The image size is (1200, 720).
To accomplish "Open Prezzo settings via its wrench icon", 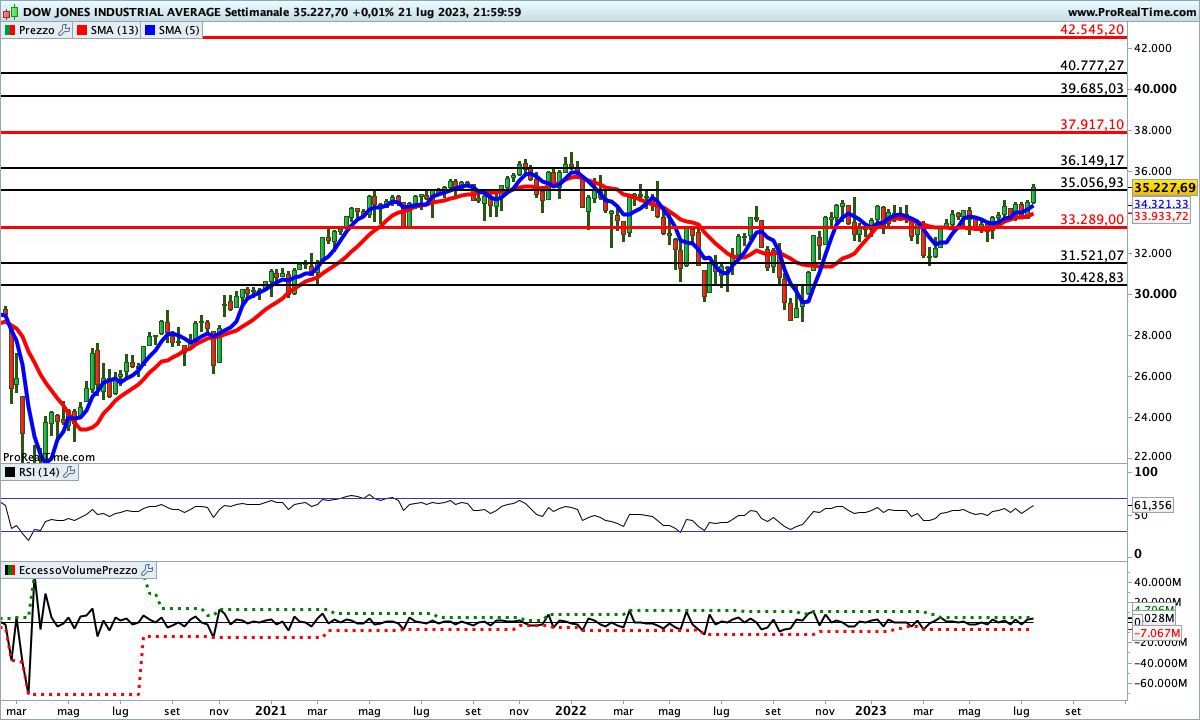I will click(65, 30).
